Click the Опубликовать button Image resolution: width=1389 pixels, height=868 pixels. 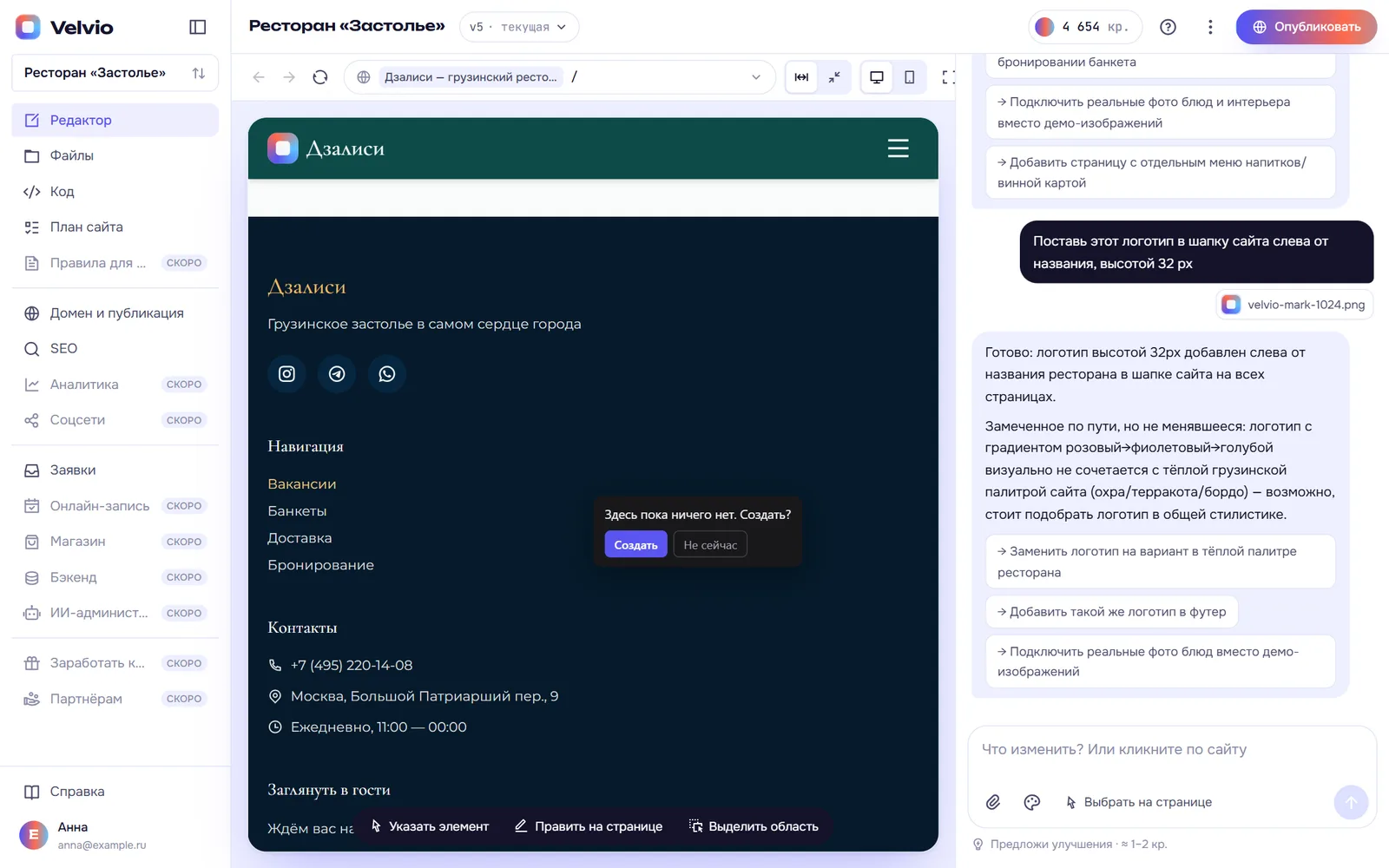(x=1307, y=27)
